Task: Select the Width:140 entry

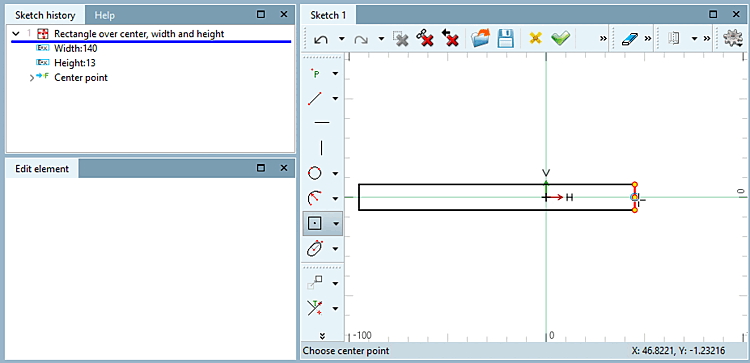Action: point(76,48)
